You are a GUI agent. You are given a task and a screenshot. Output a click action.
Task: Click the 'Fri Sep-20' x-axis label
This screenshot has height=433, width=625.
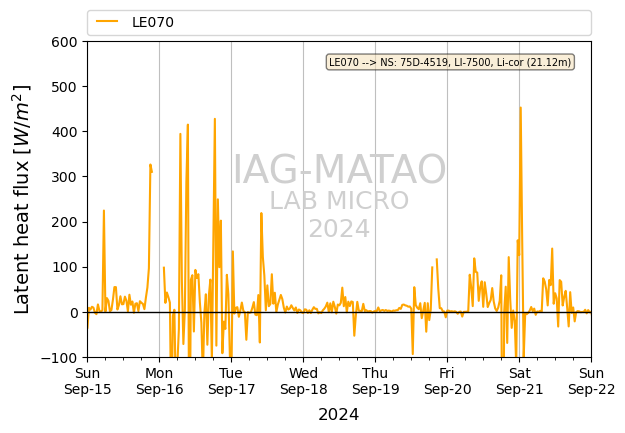[x=447, y=381]
